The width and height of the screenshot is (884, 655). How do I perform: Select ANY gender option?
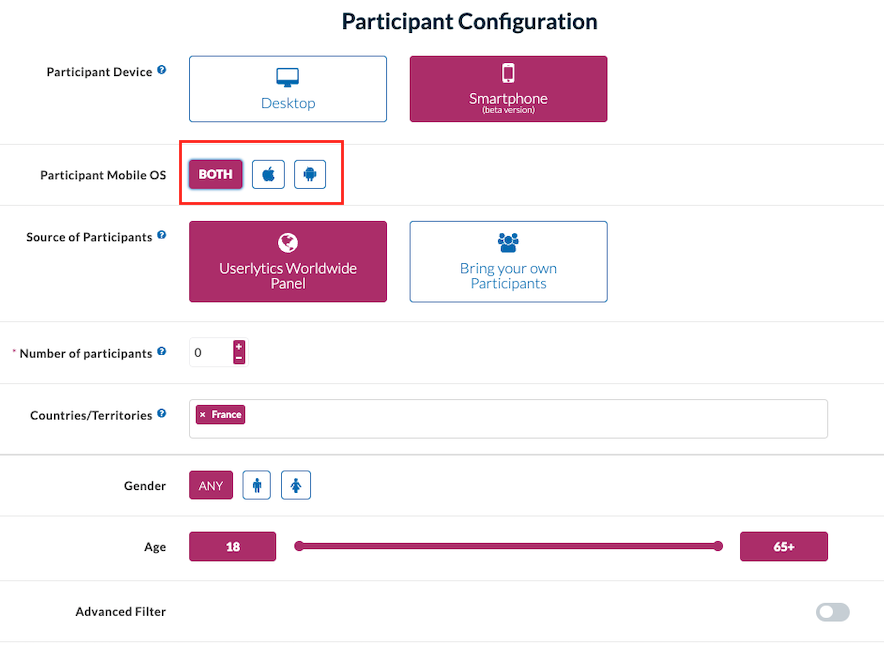tap(211, 486)
